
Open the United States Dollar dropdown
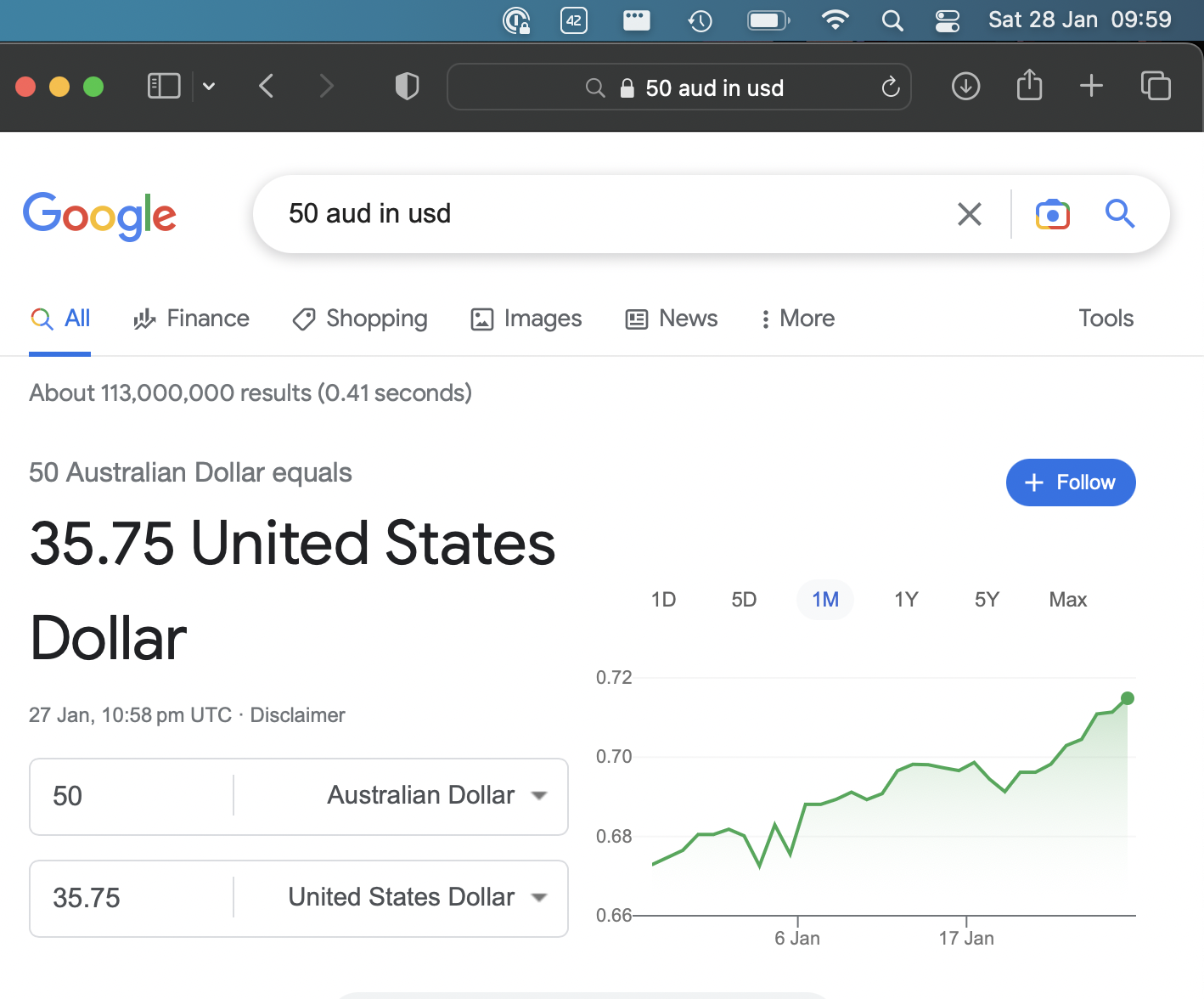[538, 898]
